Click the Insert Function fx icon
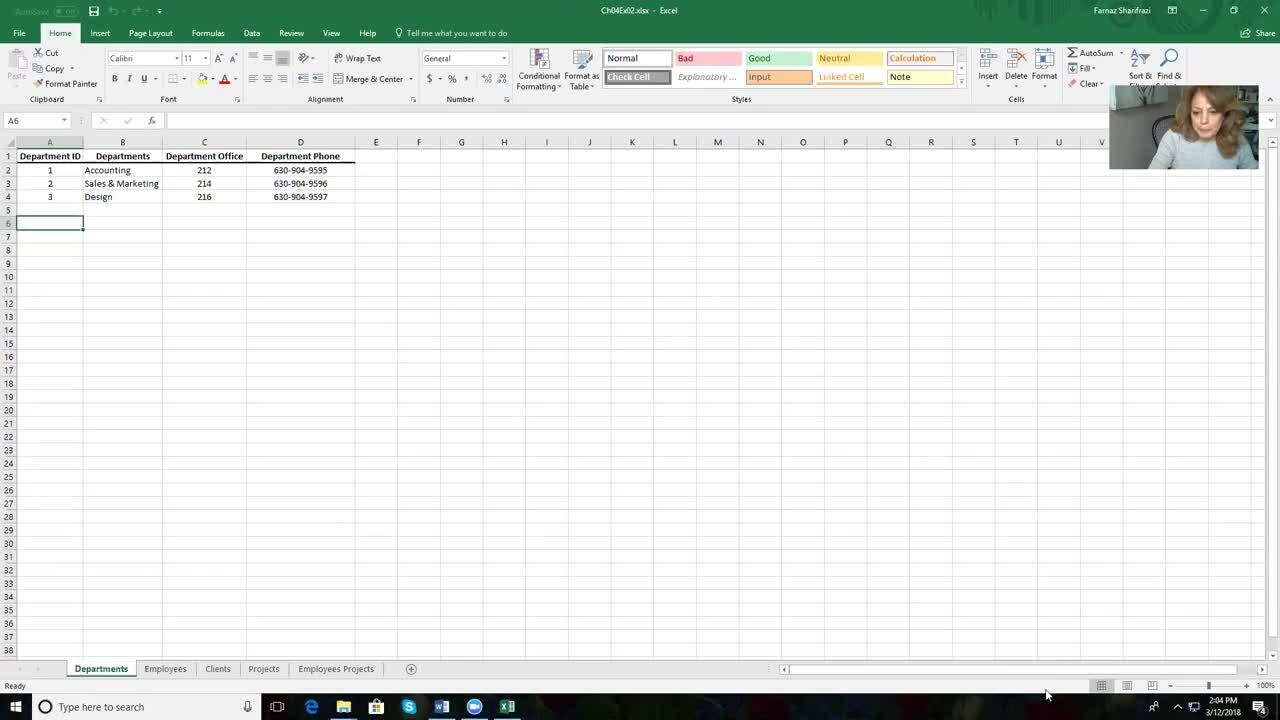 pos(152,121)
